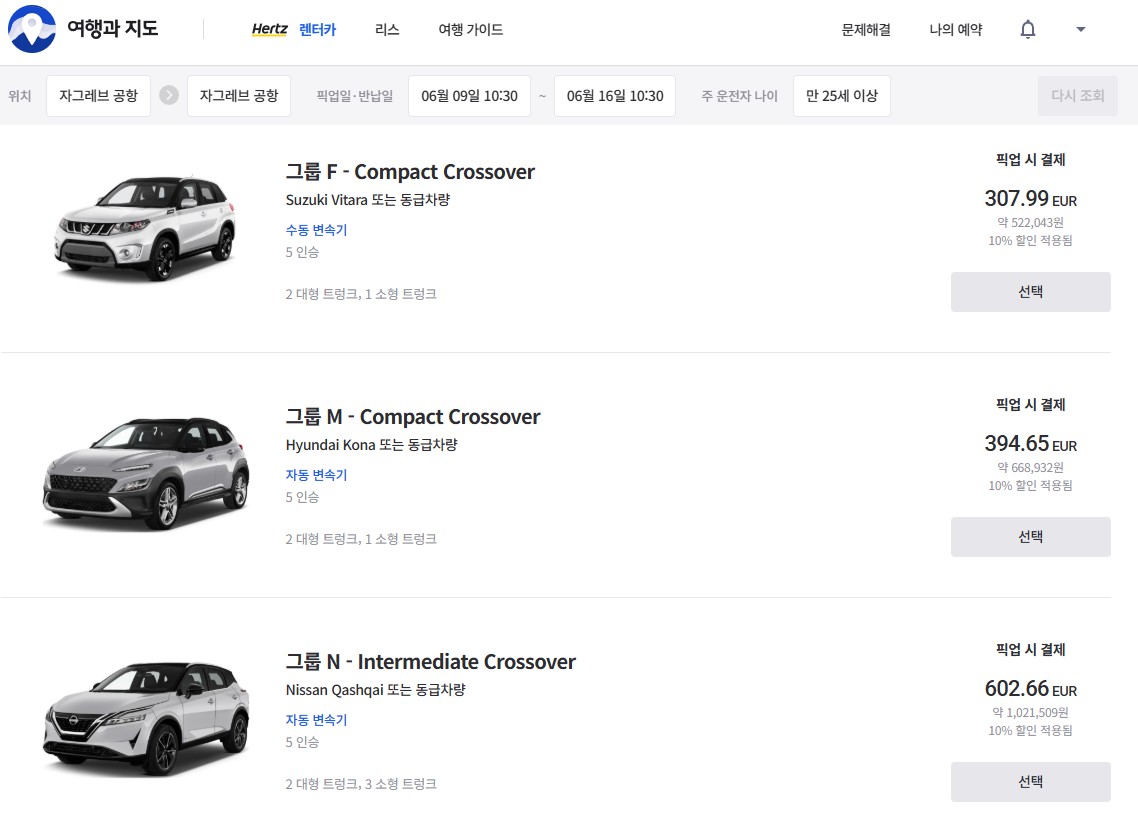The height and width of the screenshot is (815, 1138).
Task: Open driver age 만 25세 이상 selector
Action: pos(841,96)
